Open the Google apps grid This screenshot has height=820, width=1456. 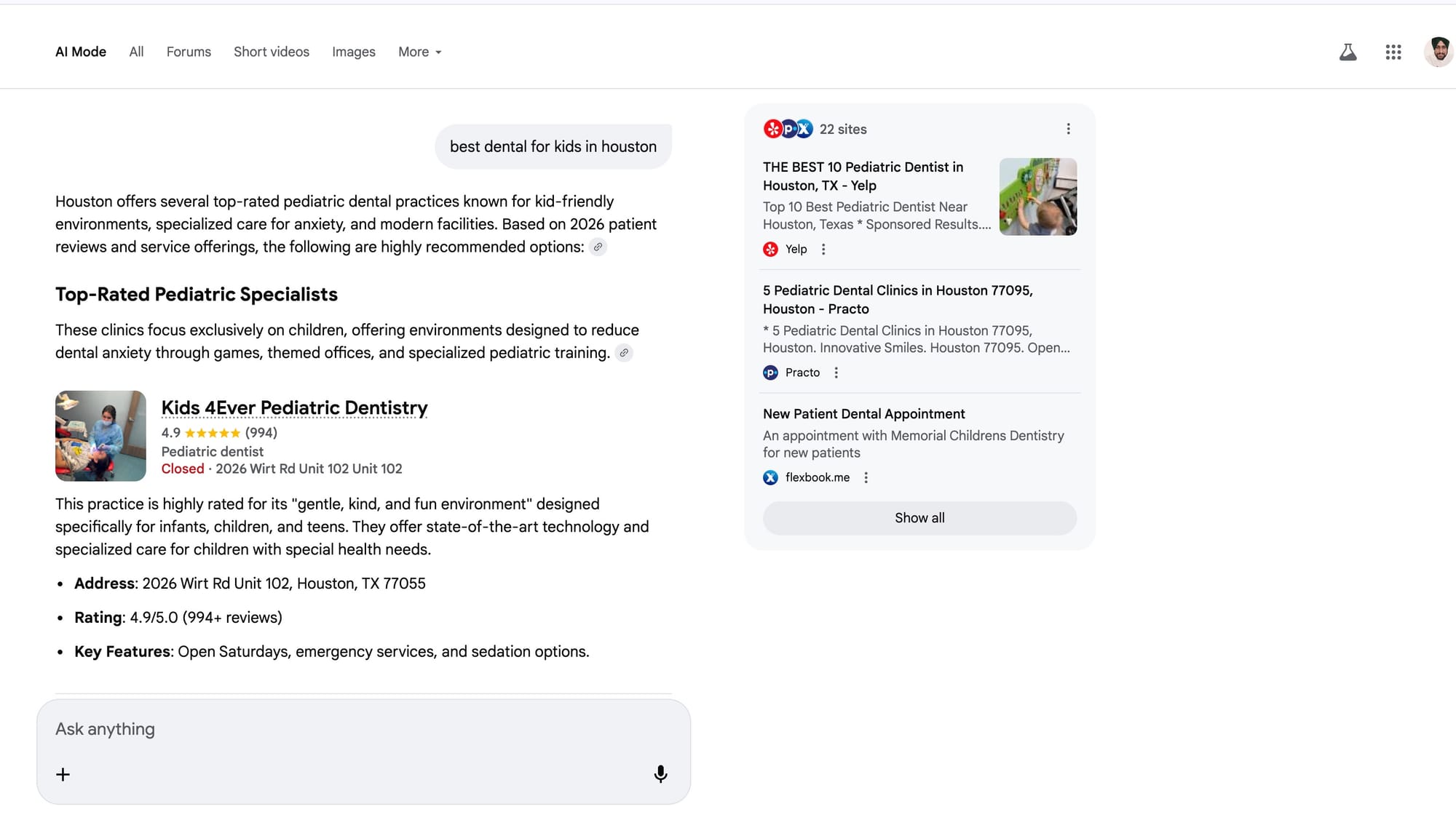pyautogui.click(x=1393, y=52)
